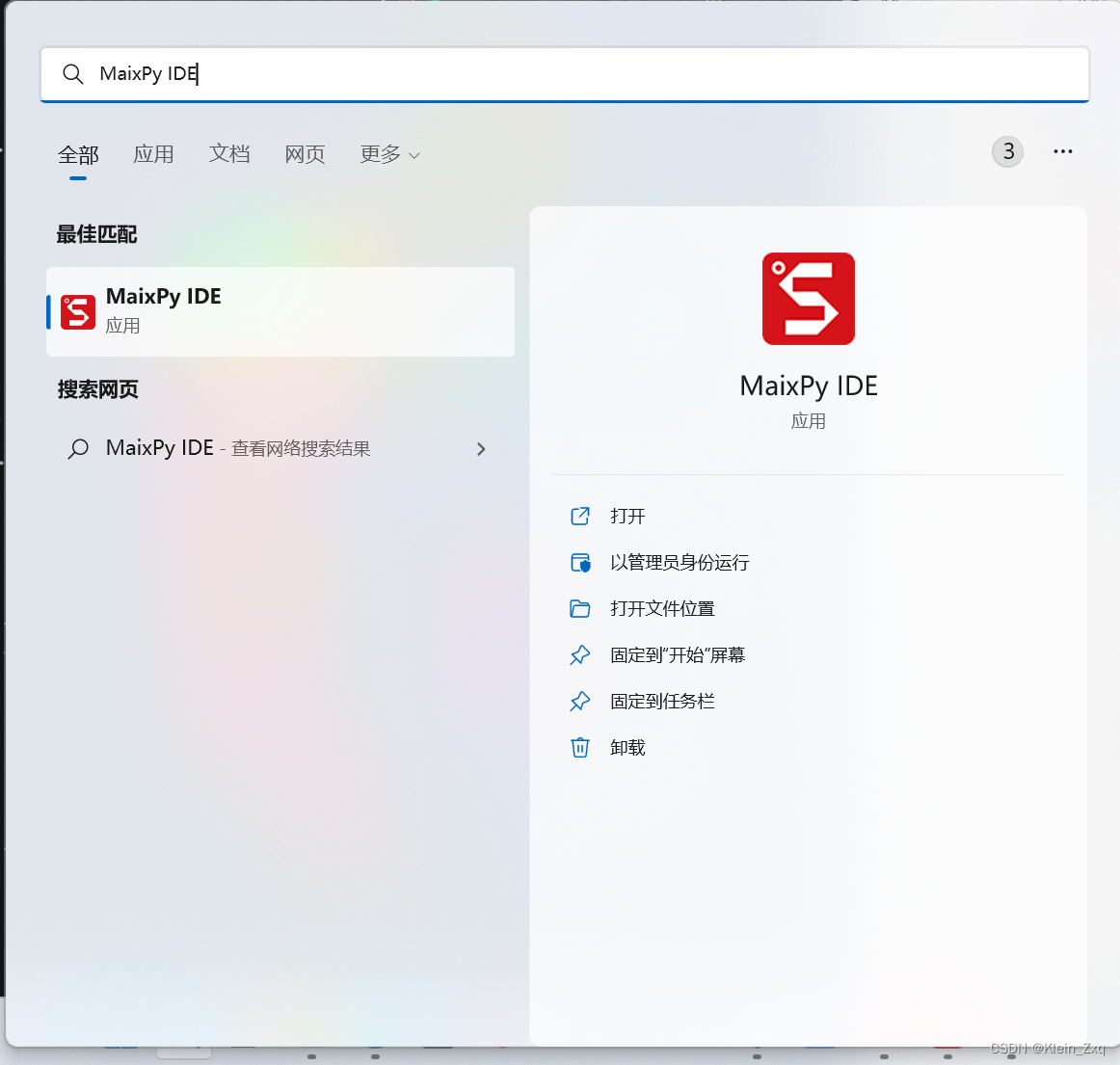Click the folder icon beside 打开文件位置
Viewport: 1120px width, 1065px height.
579,608
